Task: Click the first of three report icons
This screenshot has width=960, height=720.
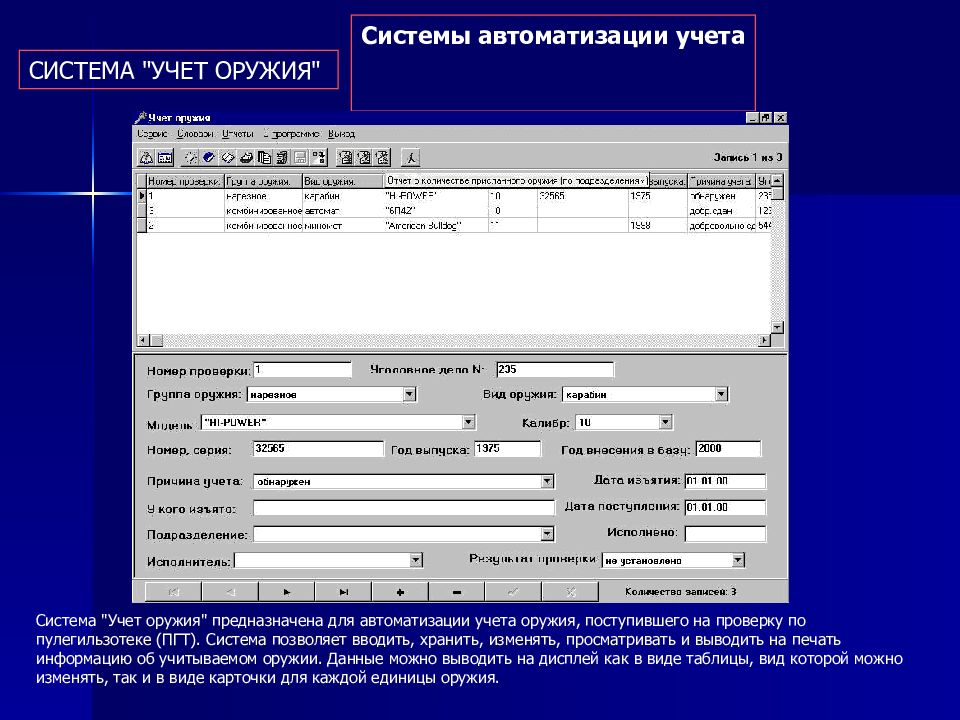Action: [x=346, y=158]
